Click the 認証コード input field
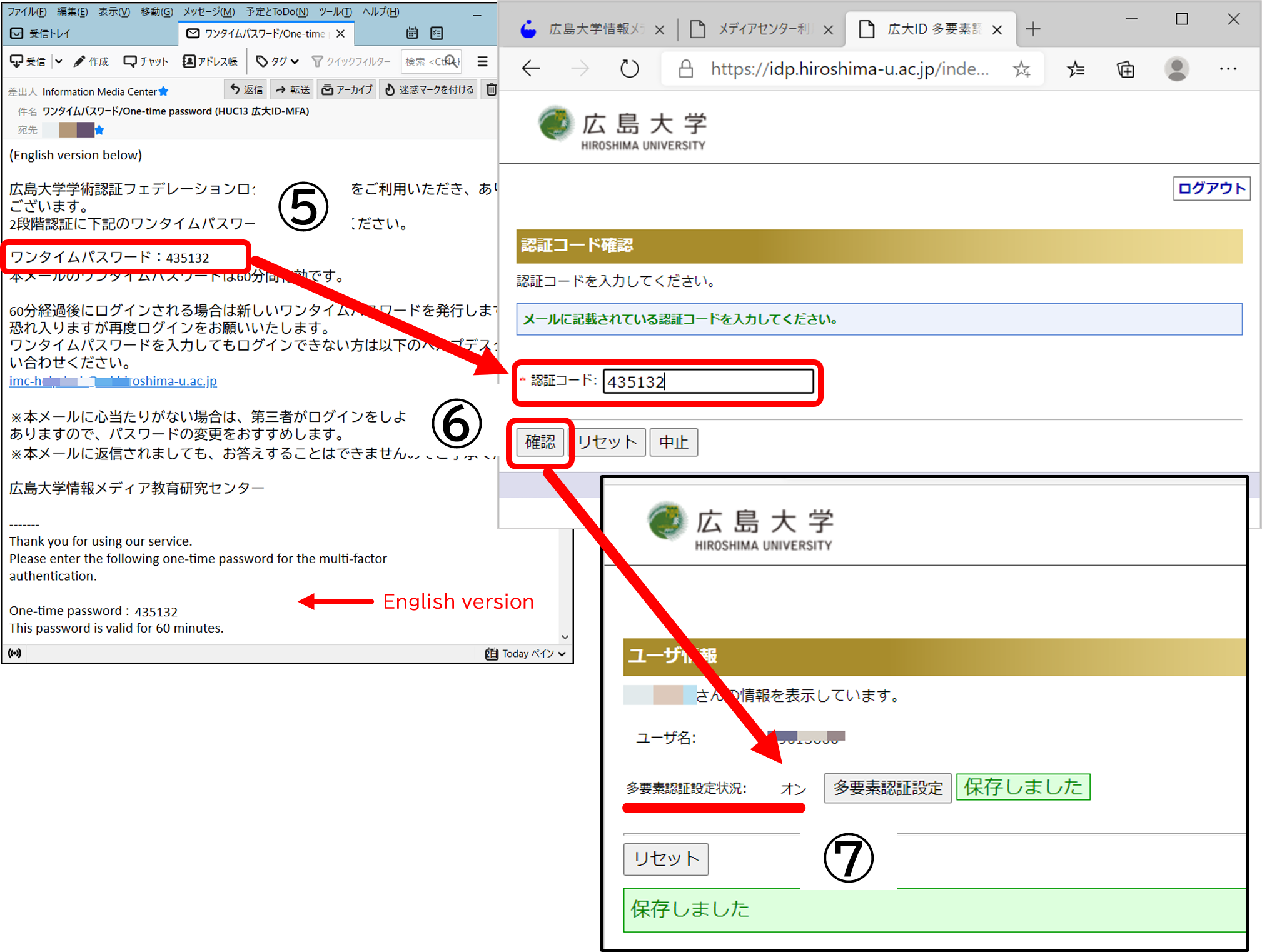 point(708,381)
